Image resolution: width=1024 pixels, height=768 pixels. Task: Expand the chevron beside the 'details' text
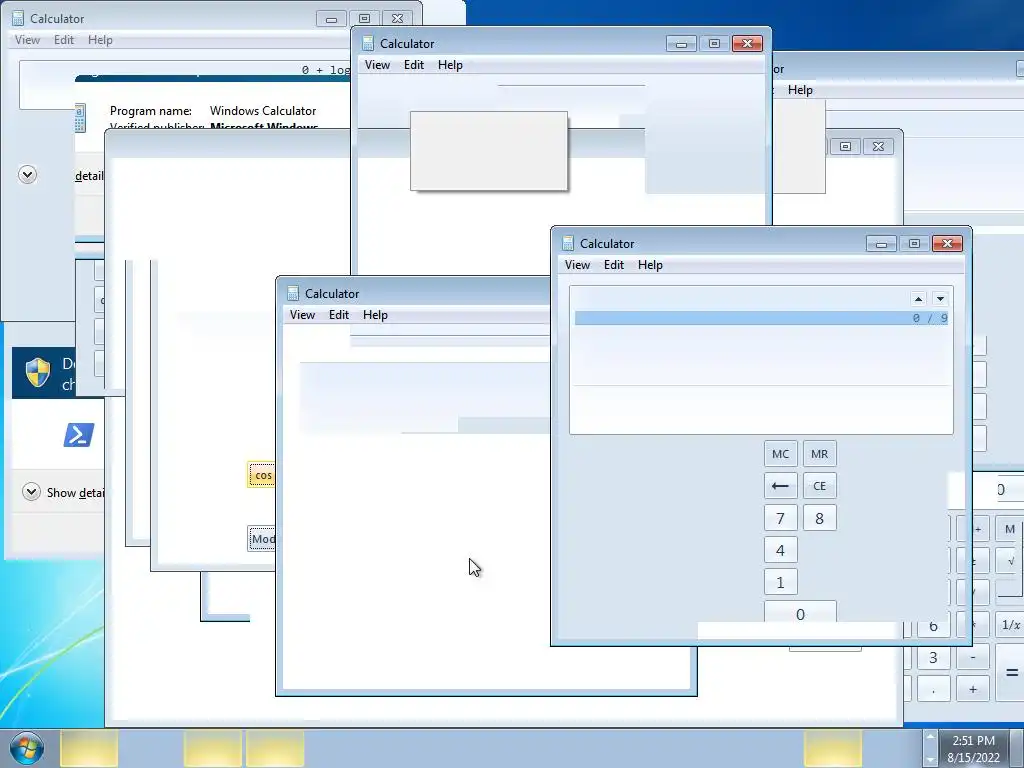click(x=27, y=174)
